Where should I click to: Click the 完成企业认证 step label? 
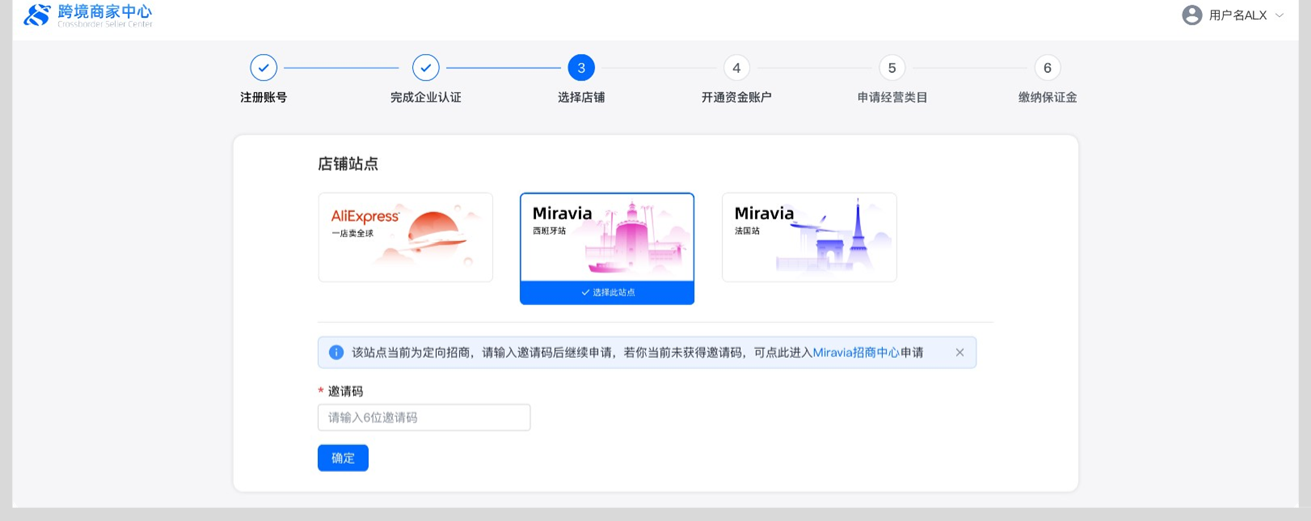click(x=426, y=98)
